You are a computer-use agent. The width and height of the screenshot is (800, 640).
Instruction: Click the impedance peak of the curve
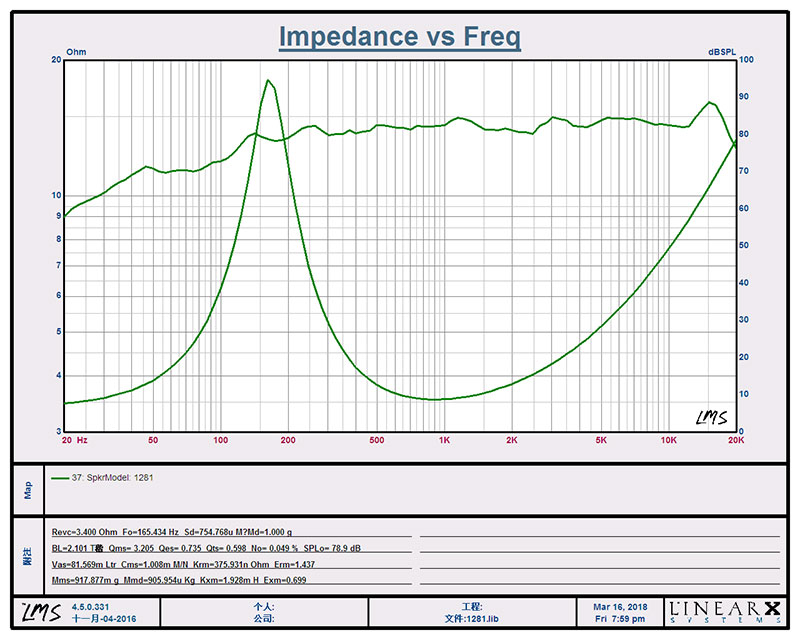267,80
